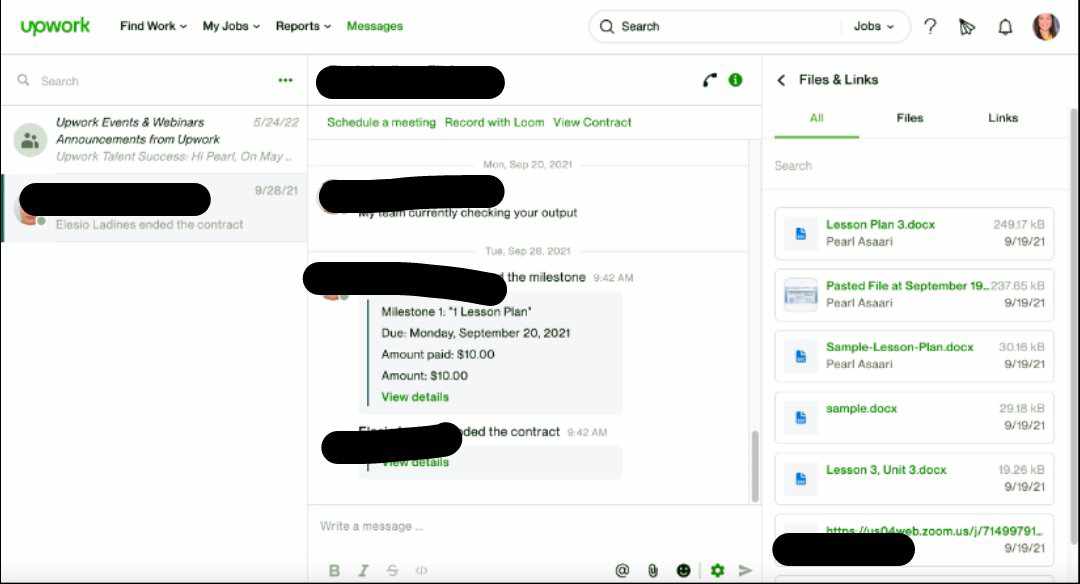This screenshot has width=1080, height=584.
Task: Expand the My Jobs dropdown menu
Action: pos(231,26)
